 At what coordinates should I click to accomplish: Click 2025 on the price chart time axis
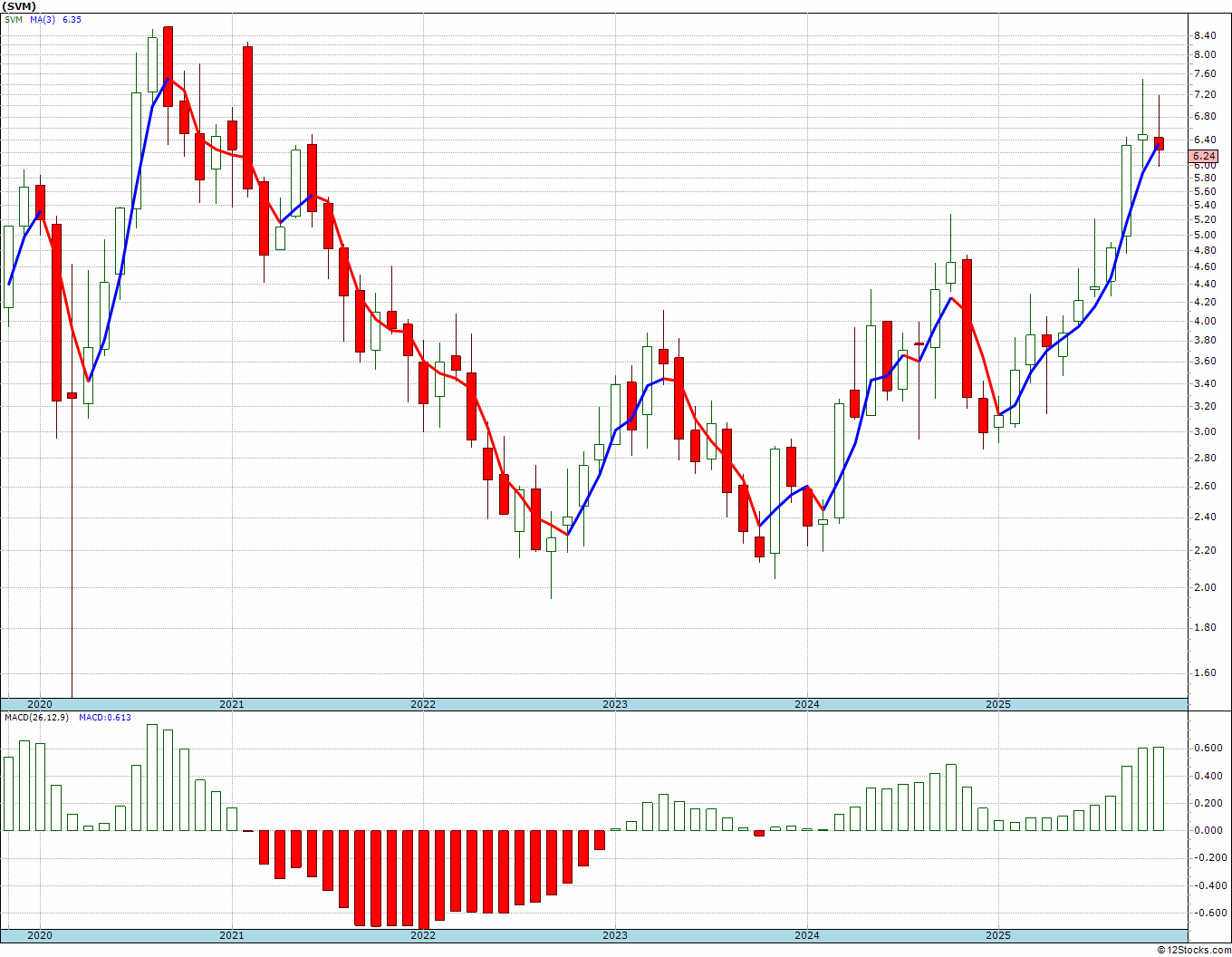998,704
